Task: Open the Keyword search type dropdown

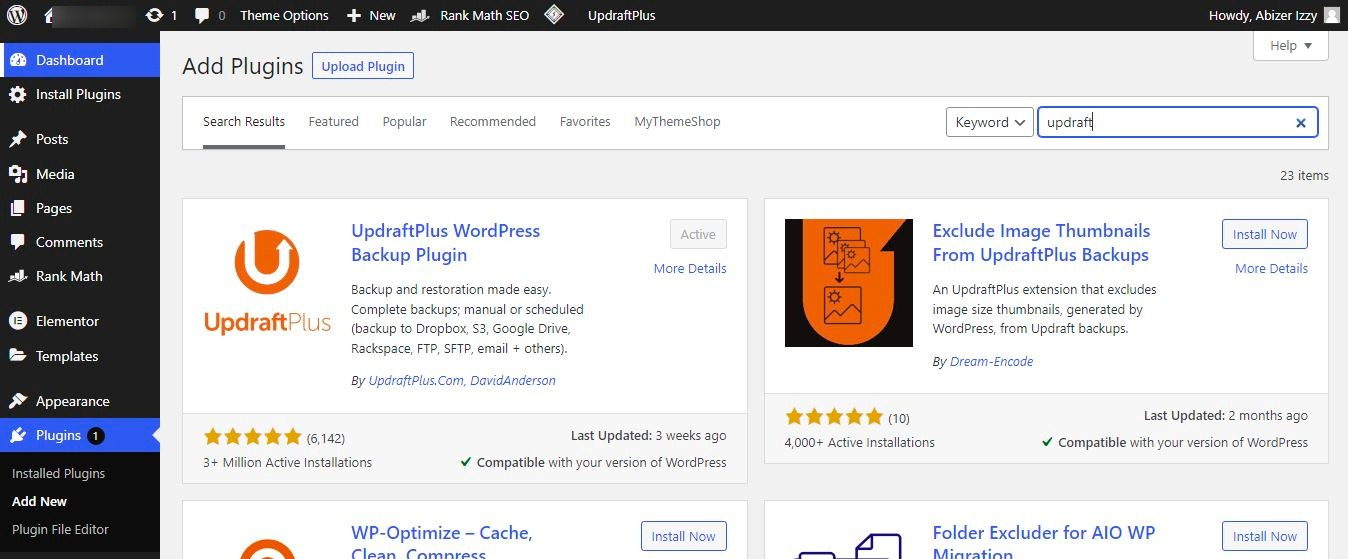Action: point(990,122)
